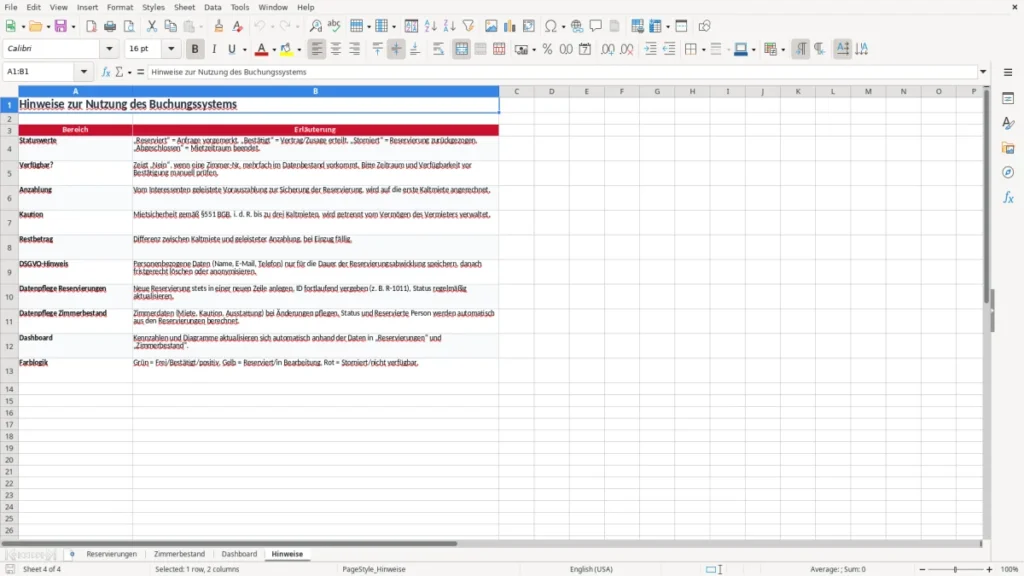The width and height of the screenshot is (1024, 576).
Task: Click the formula input line
Action: pos(562,72)
